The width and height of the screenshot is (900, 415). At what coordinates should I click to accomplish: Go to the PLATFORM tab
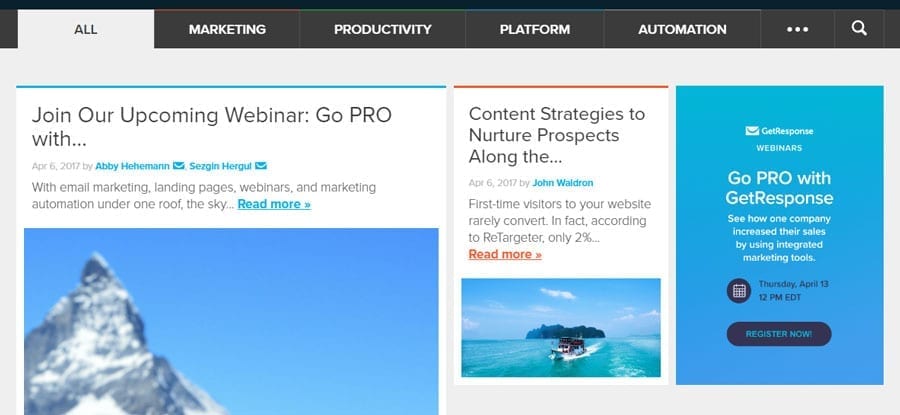point(535,29)
